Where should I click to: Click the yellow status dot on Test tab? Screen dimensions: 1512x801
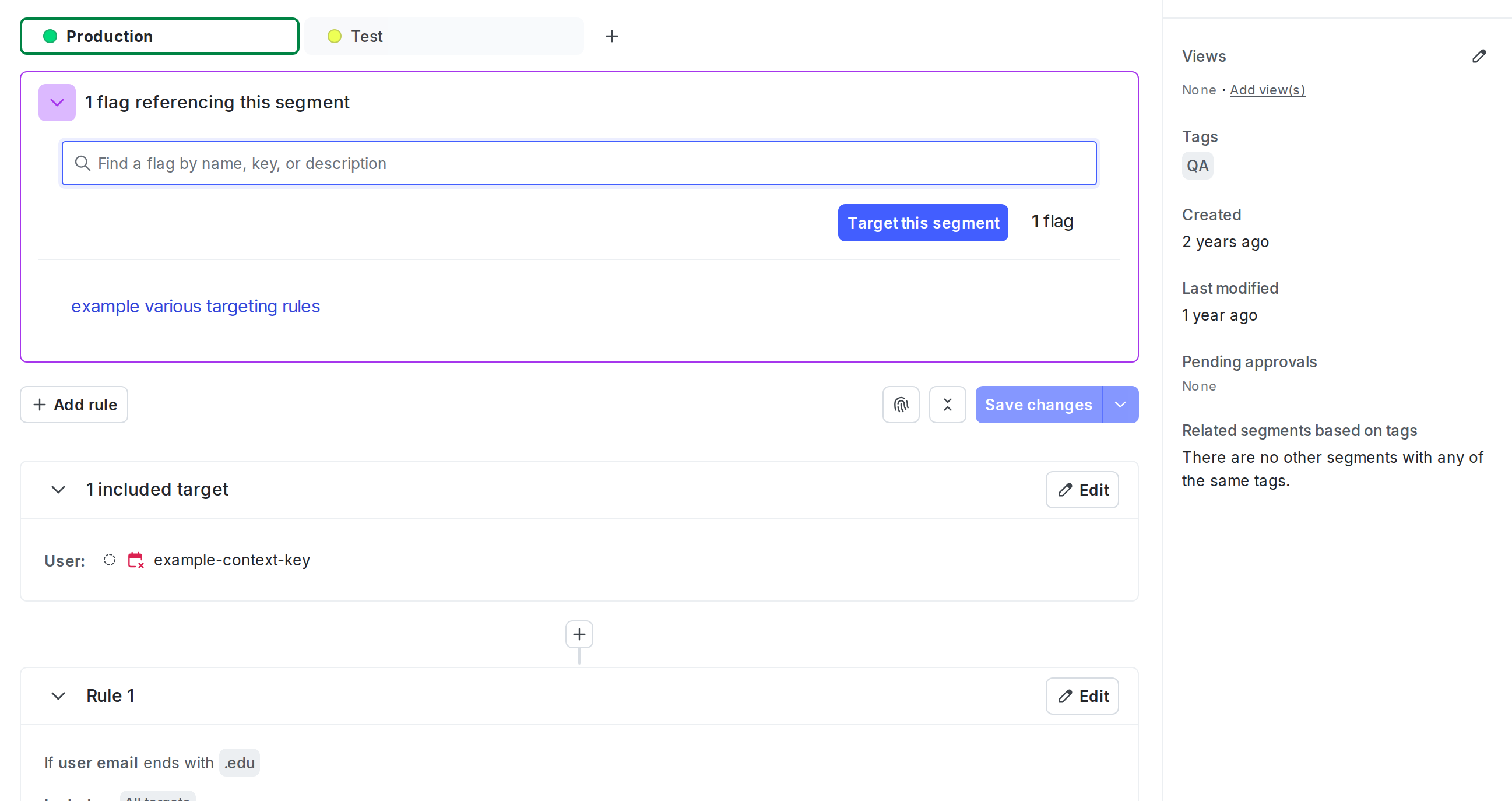click(335, 36)
